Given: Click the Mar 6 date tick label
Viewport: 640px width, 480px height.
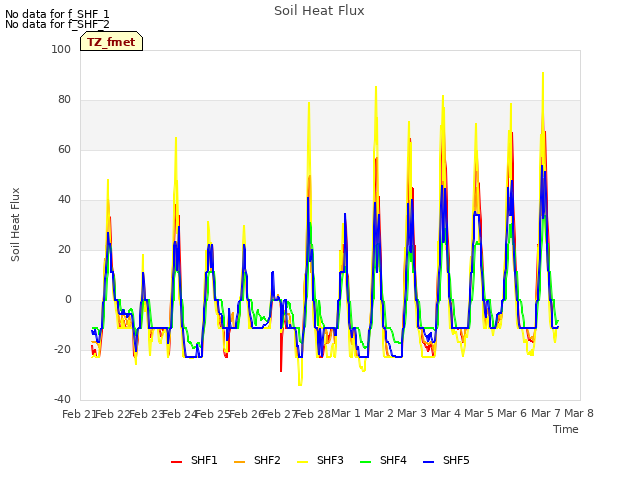Looking at the screenshot, I should [512, 413].
